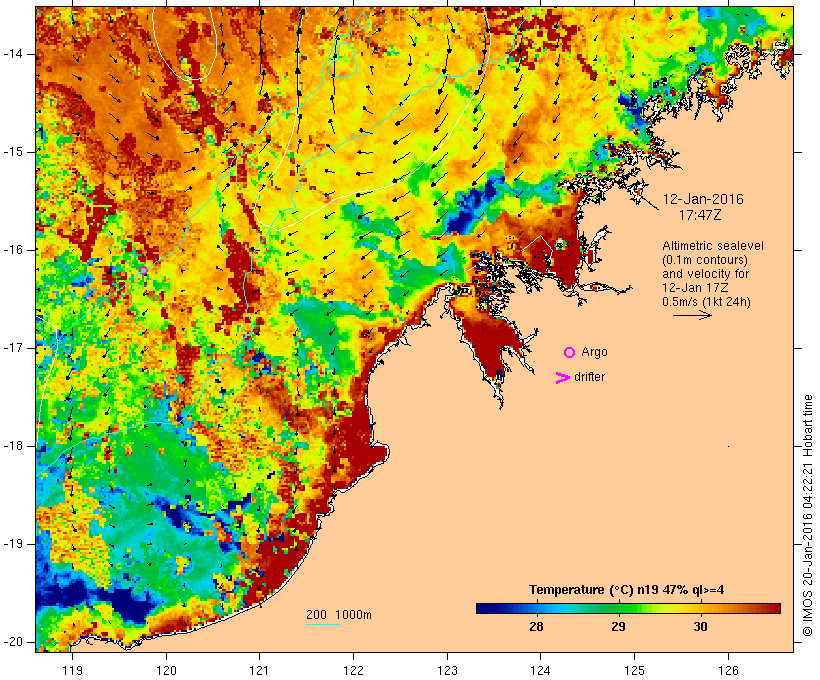Click the '200 1000m' depth contour label
The image size is (820, 680).
(x=339, y=615)
